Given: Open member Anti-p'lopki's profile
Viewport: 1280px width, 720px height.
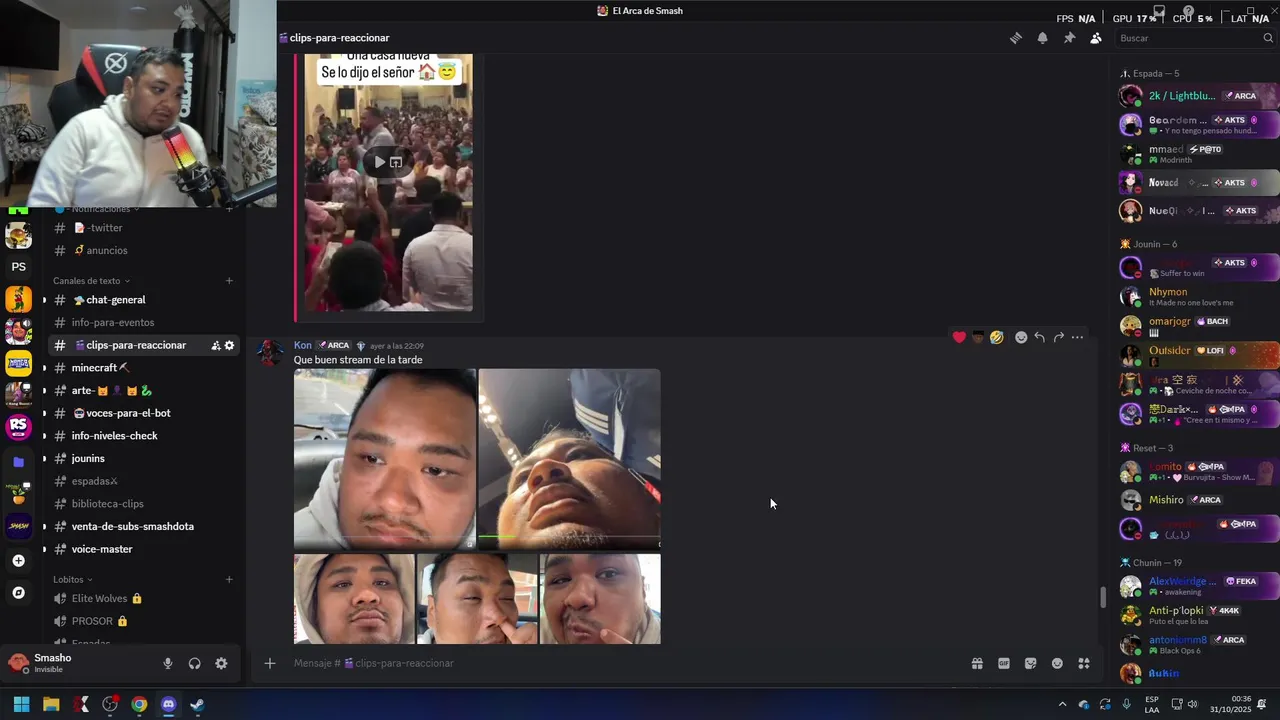Looking at the screenshot, I should point(1198,615).
